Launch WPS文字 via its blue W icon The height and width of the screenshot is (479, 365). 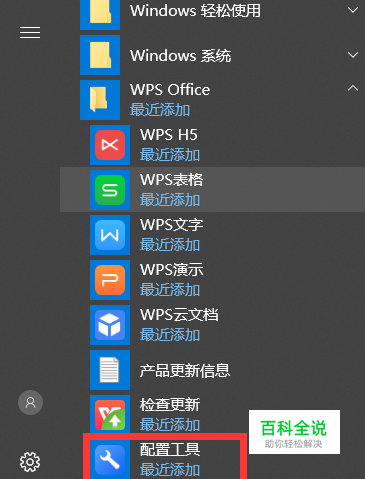click(110, 235)
